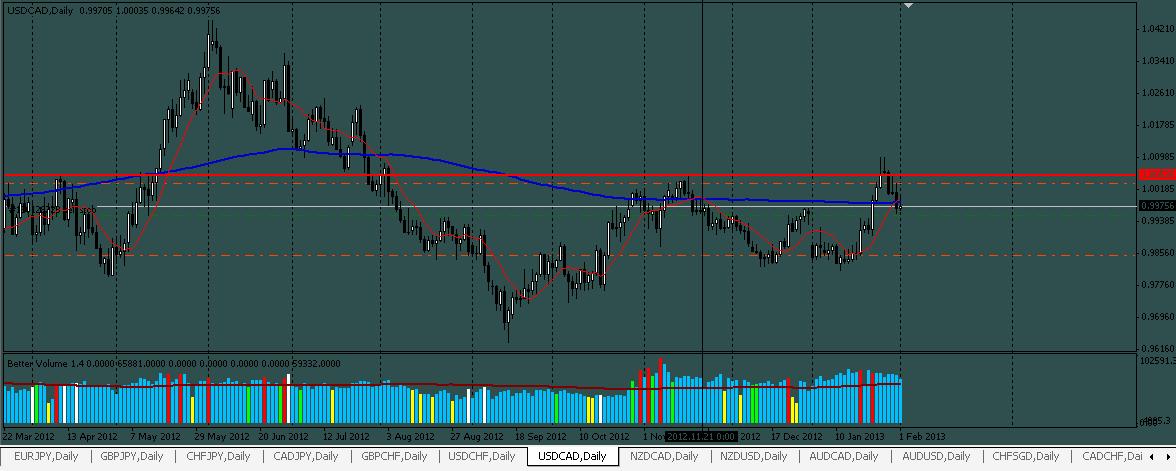The image size is (1176, 471).
Task: Select the CHFJPY,Daily chart tab
Action: [x=218, y=456]
